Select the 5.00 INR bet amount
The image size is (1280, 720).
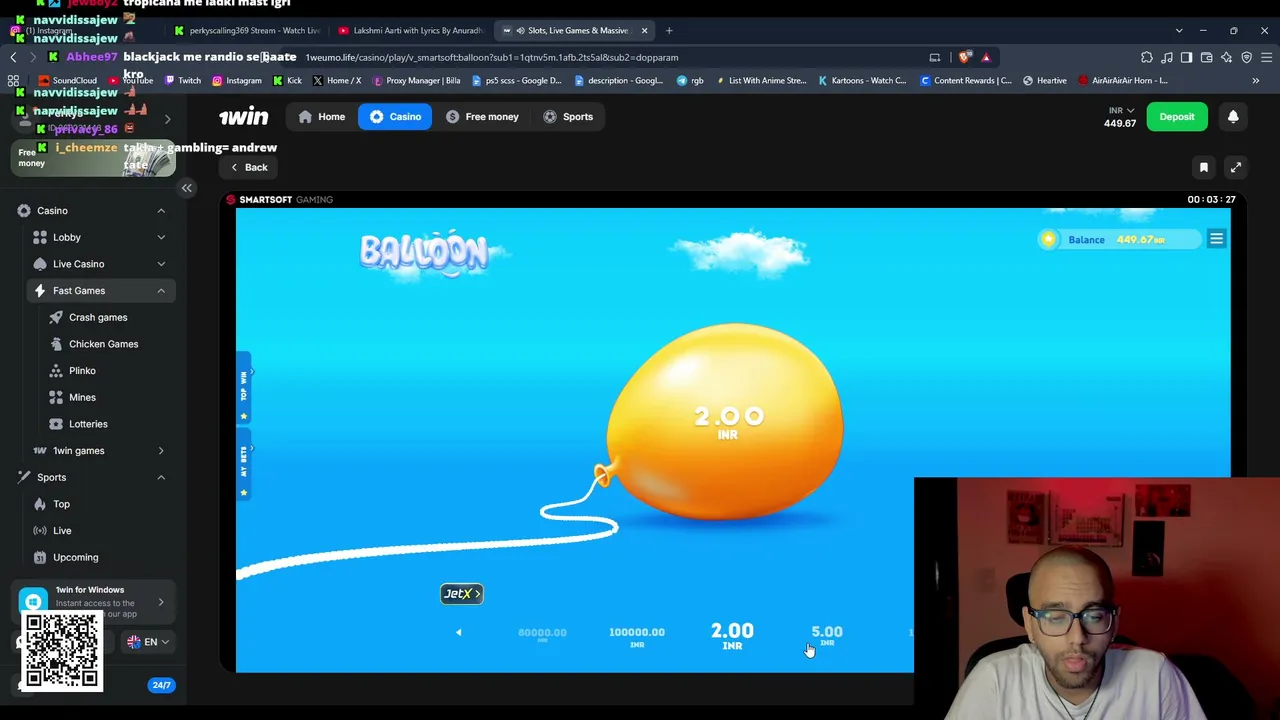[x=827, y=635]
